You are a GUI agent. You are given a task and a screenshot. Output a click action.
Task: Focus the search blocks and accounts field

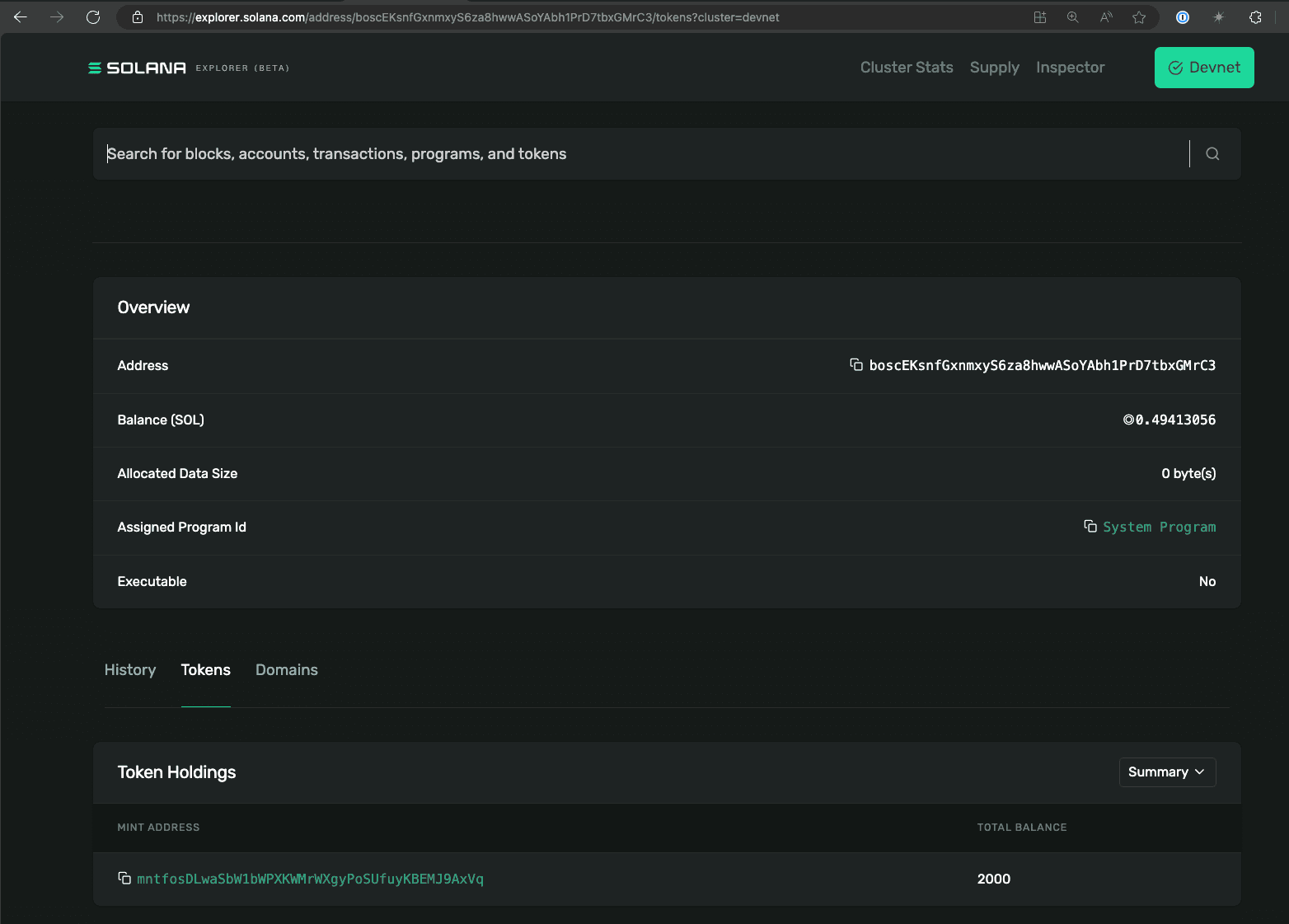(643, 153)
